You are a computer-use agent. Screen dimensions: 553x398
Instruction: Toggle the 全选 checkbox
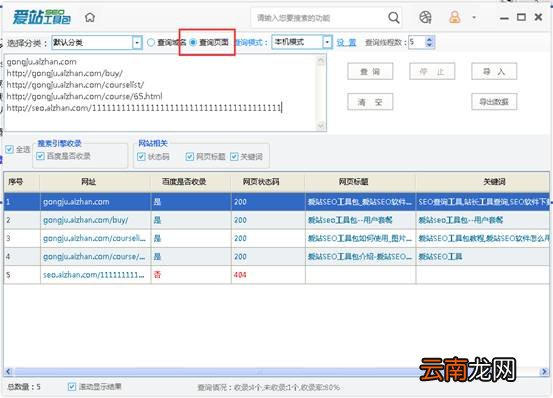pyautogui.click(x=9, y=149)
